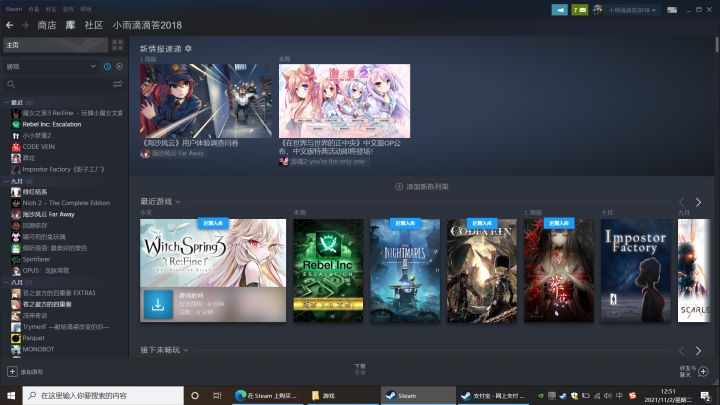720x405 pixels.
Task: Open the 商店 store tab
Action: coord(46,25)
